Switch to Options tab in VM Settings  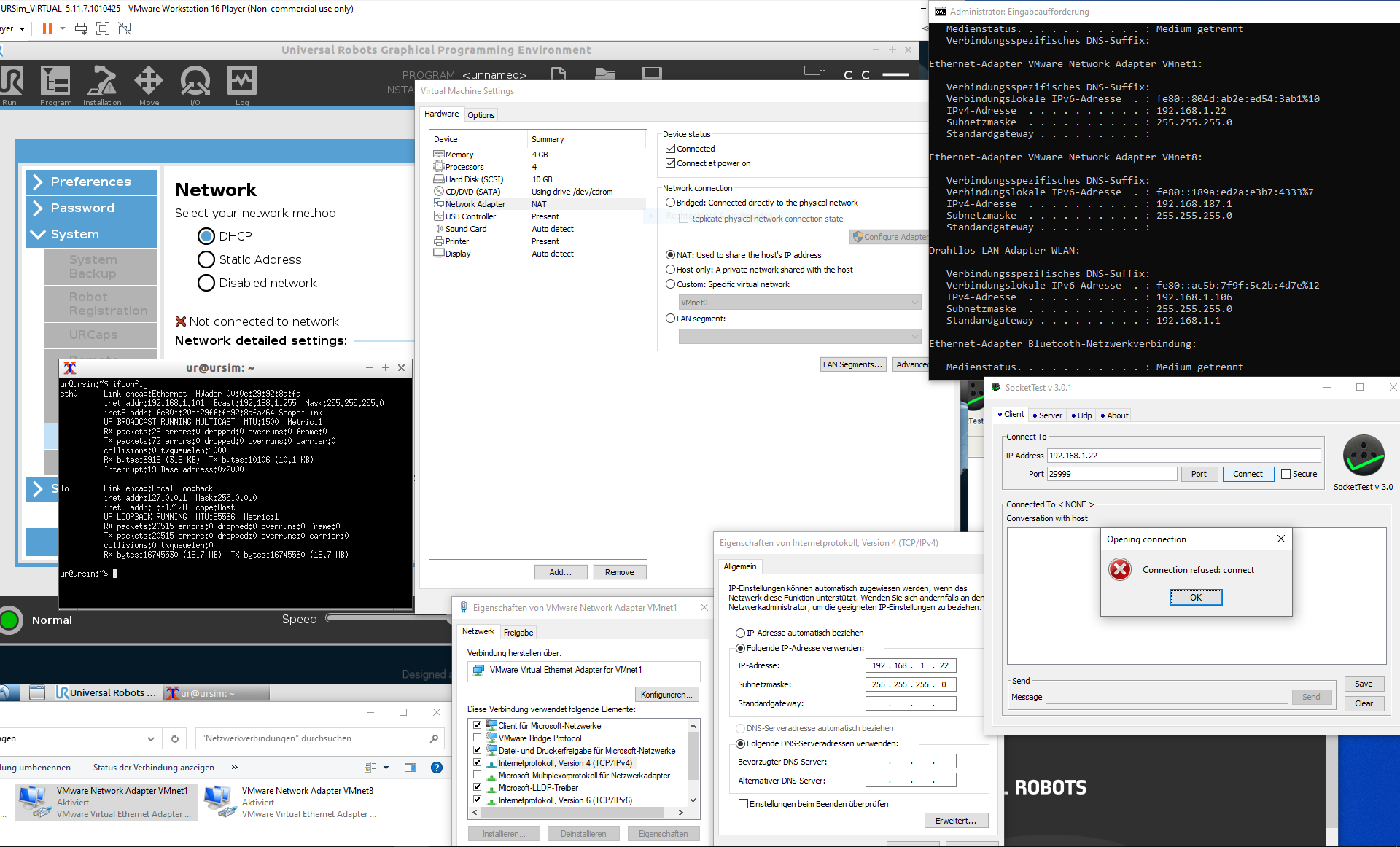pos(481,115)
